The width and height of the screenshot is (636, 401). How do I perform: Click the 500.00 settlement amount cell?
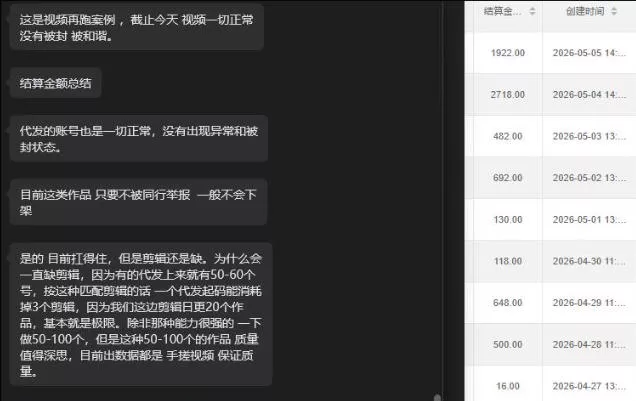click(x=508, y=344)
